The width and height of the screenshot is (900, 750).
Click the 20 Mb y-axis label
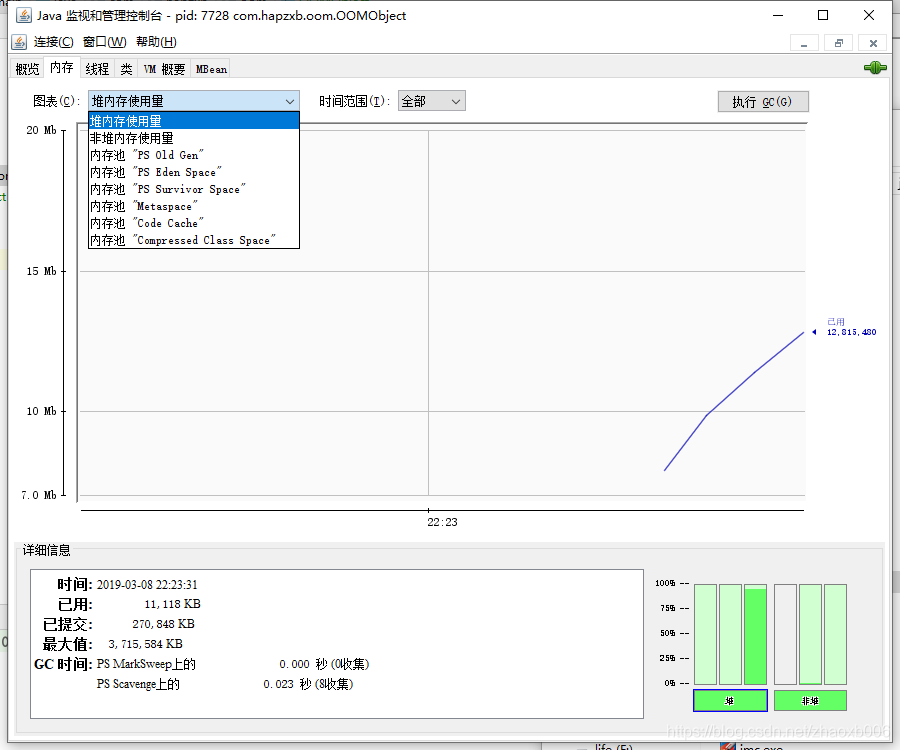pos(41,130)
